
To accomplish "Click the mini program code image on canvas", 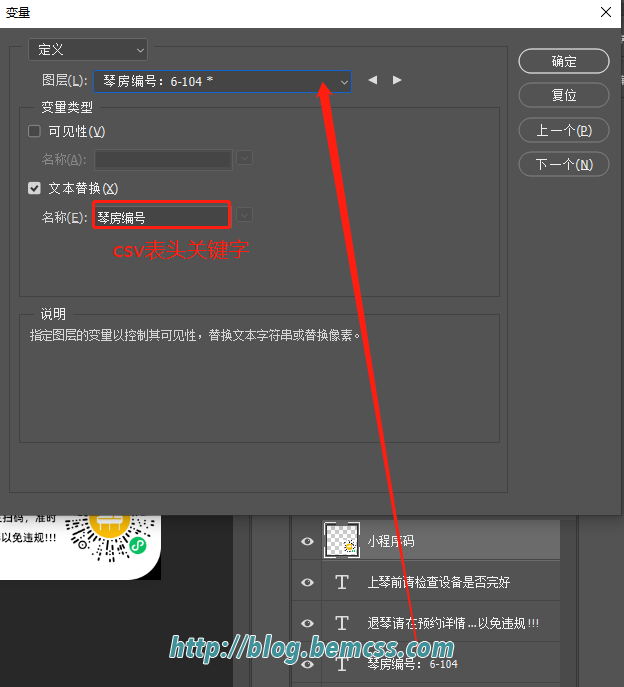I will pos(110,538).
